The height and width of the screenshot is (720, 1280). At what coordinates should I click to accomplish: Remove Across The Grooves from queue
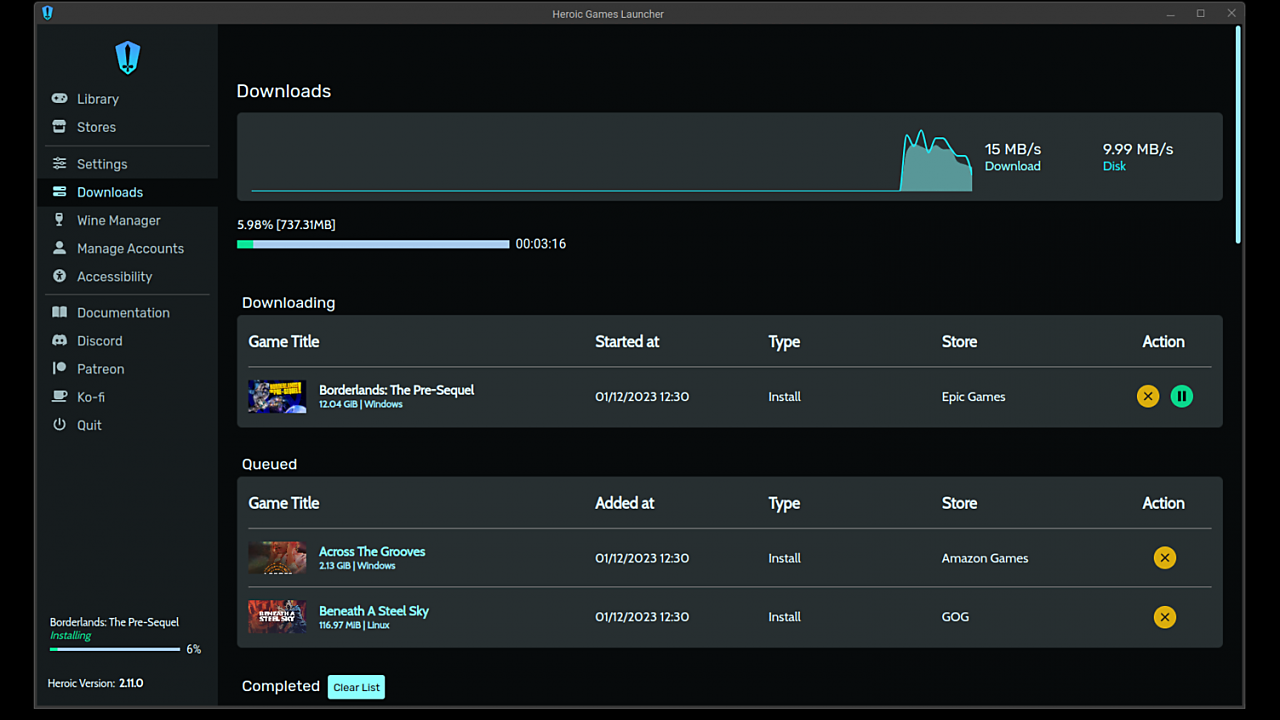pyautogui.click(x=1164, y=558)
